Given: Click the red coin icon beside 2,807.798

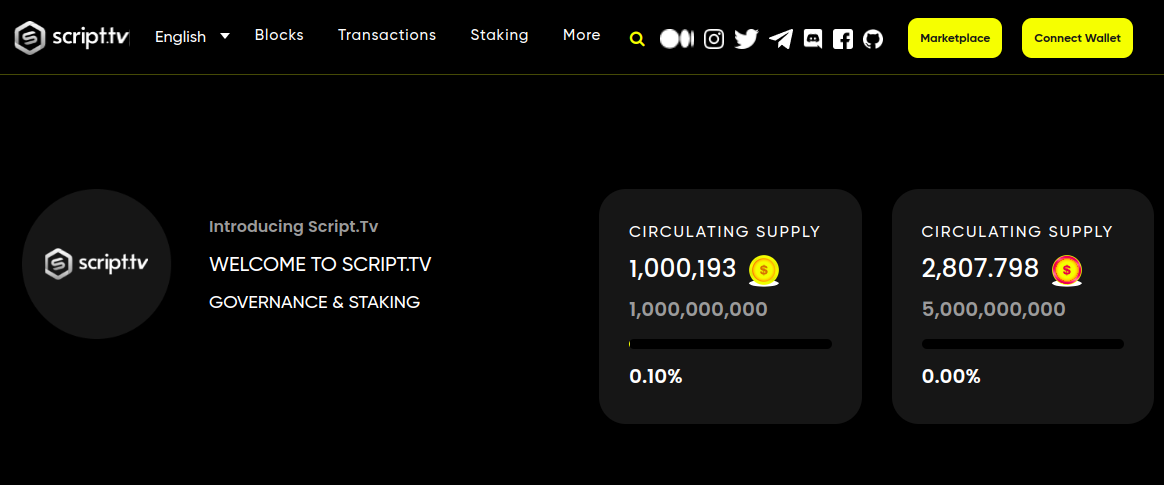Looking at the screenshot, I should tap(1067, 269).
